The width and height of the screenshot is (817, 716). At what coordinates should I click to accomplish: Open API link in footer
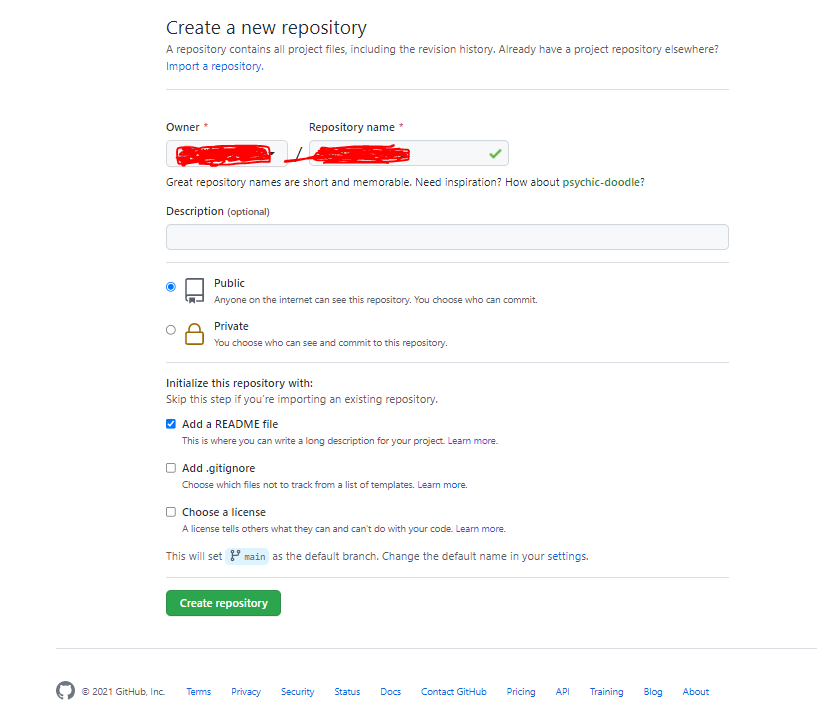tap(562, 692)
